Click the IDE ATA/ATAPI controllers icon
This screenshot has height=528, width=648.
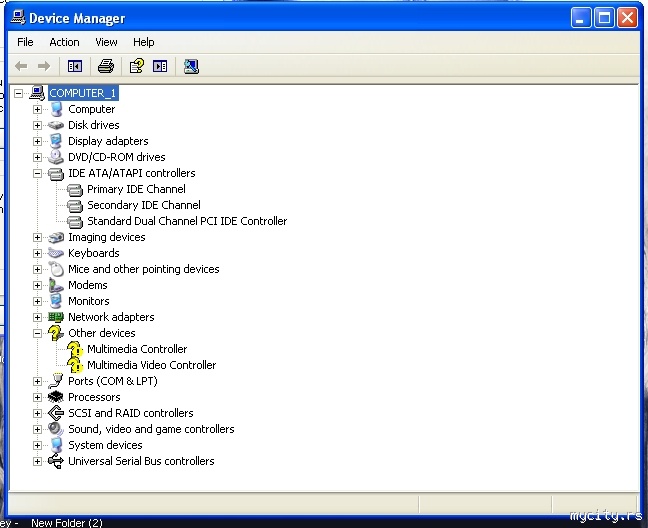coord(56,174)
